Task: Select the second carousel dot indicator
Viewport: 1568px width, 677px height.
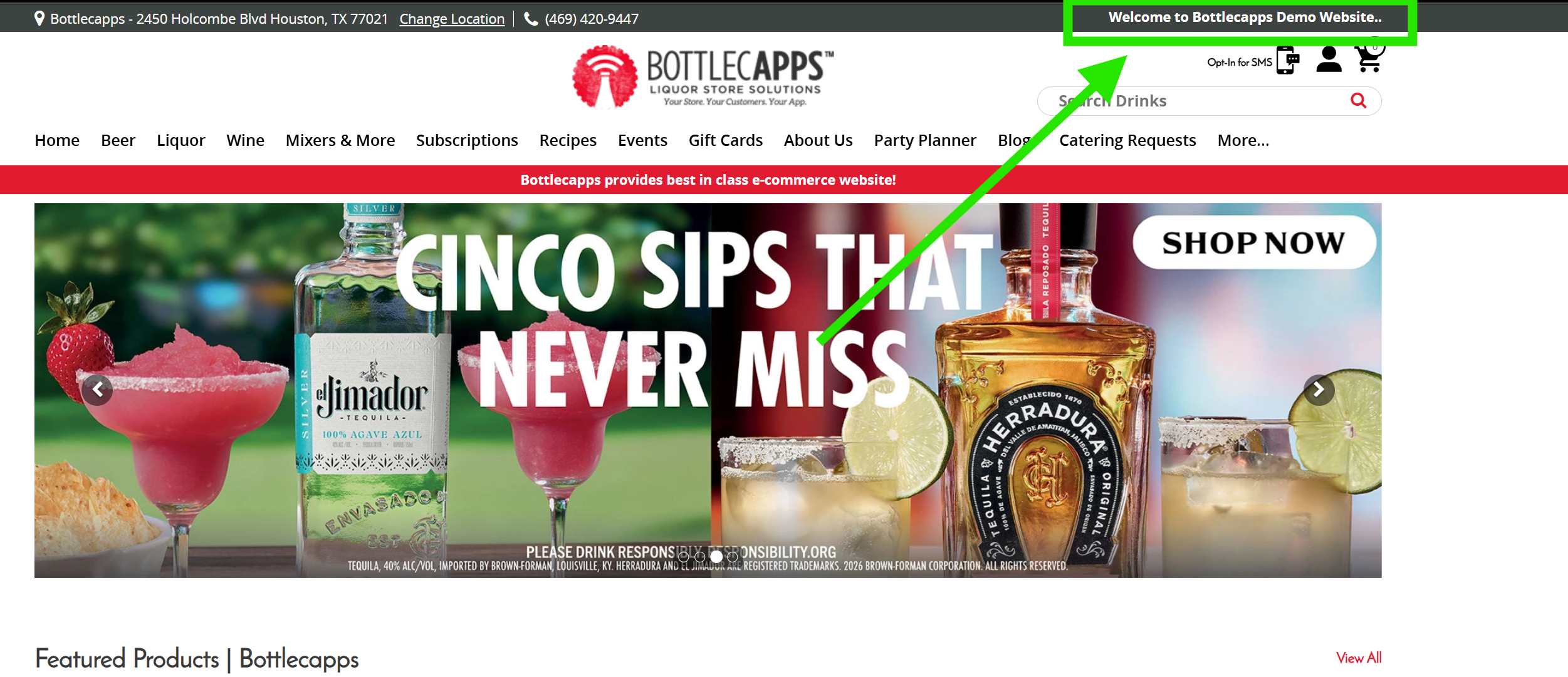Action: pos(700,556)
